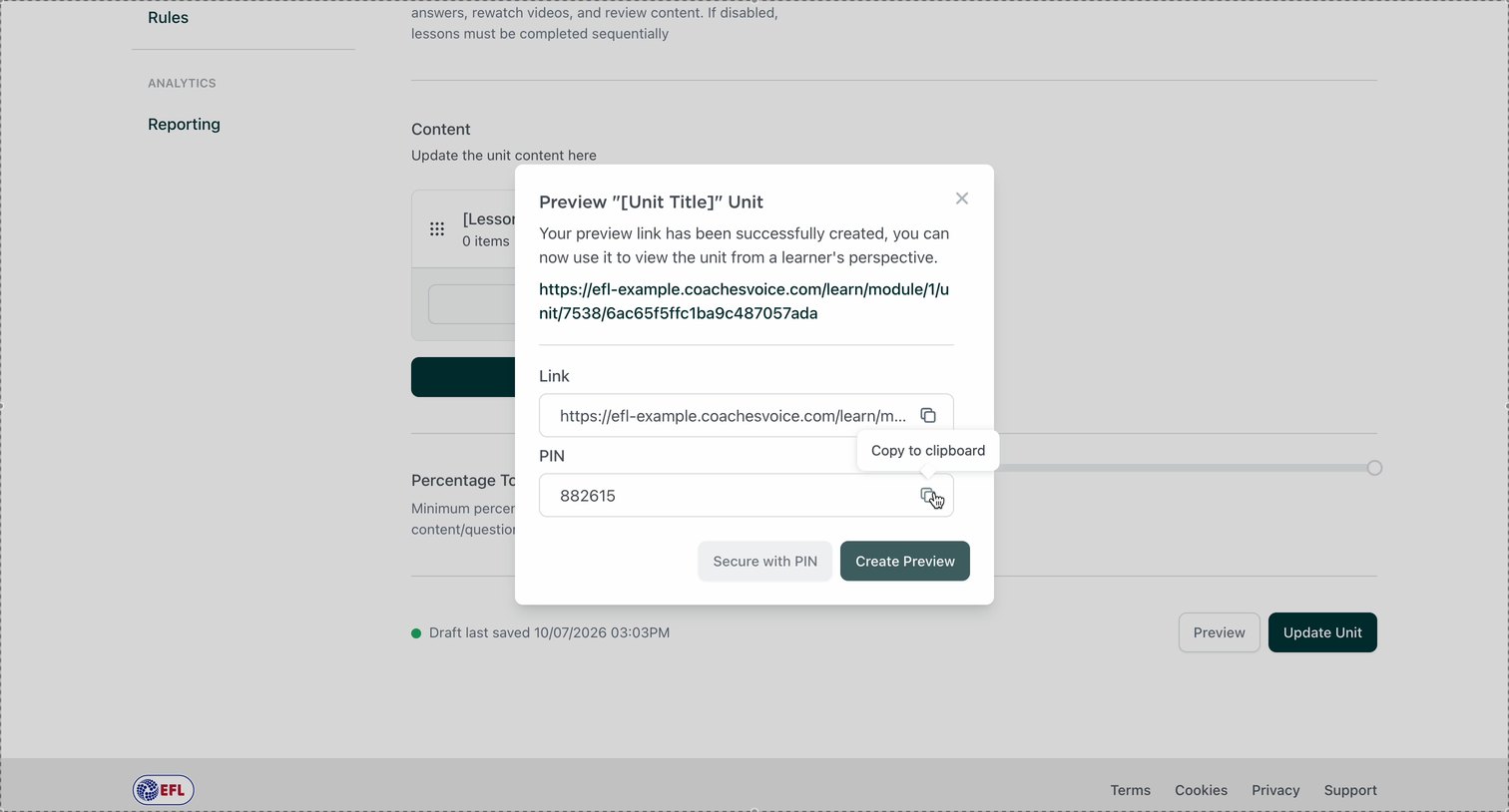
Task: Open Reporting in the sidebar
Action: pos(185,125)
